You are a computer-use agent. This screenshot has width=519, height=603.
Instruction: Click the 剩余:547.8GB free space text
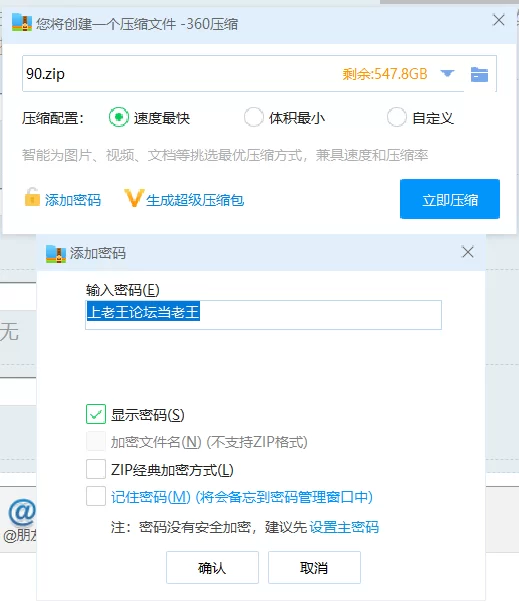click(385, 73)
